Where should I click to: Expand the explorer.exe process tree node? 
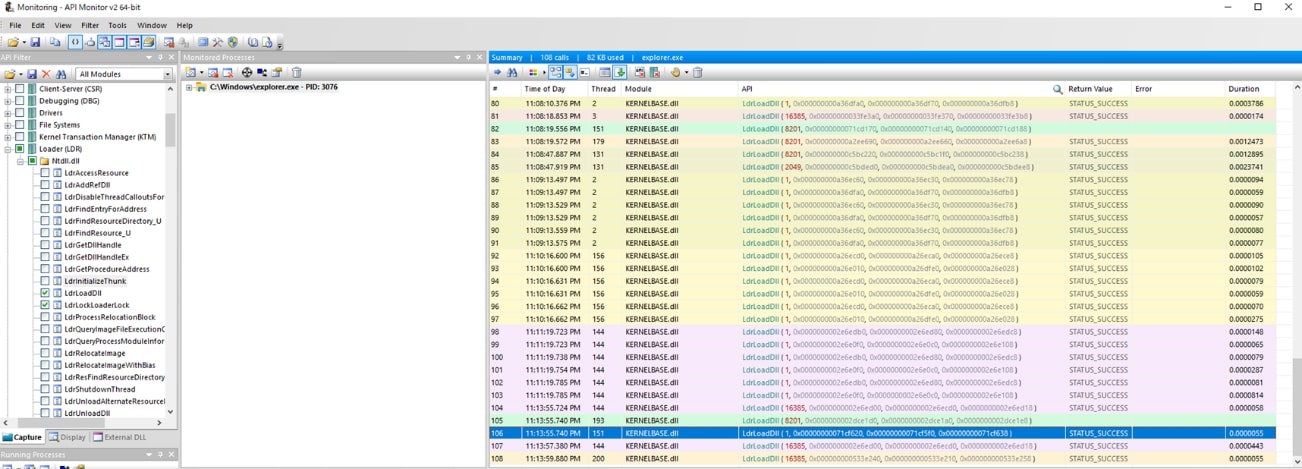click(x=189, y=88)
